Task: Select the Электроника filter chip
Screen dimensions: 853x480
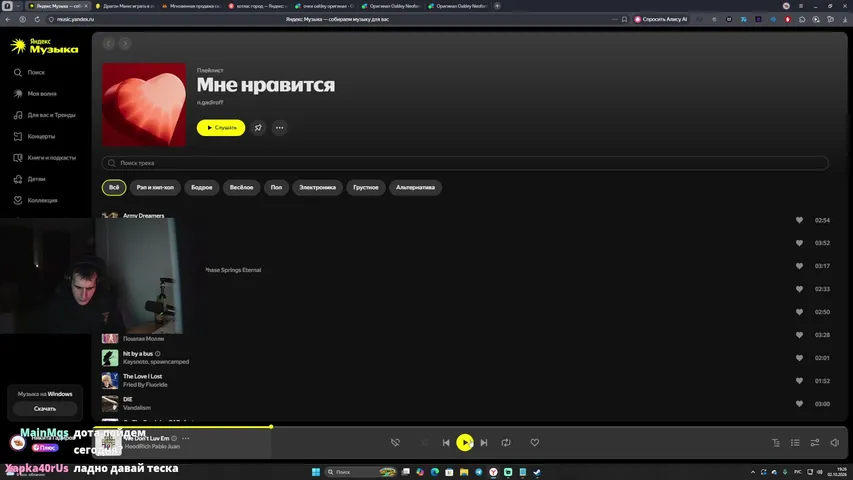Action: (x=317, y=187)
